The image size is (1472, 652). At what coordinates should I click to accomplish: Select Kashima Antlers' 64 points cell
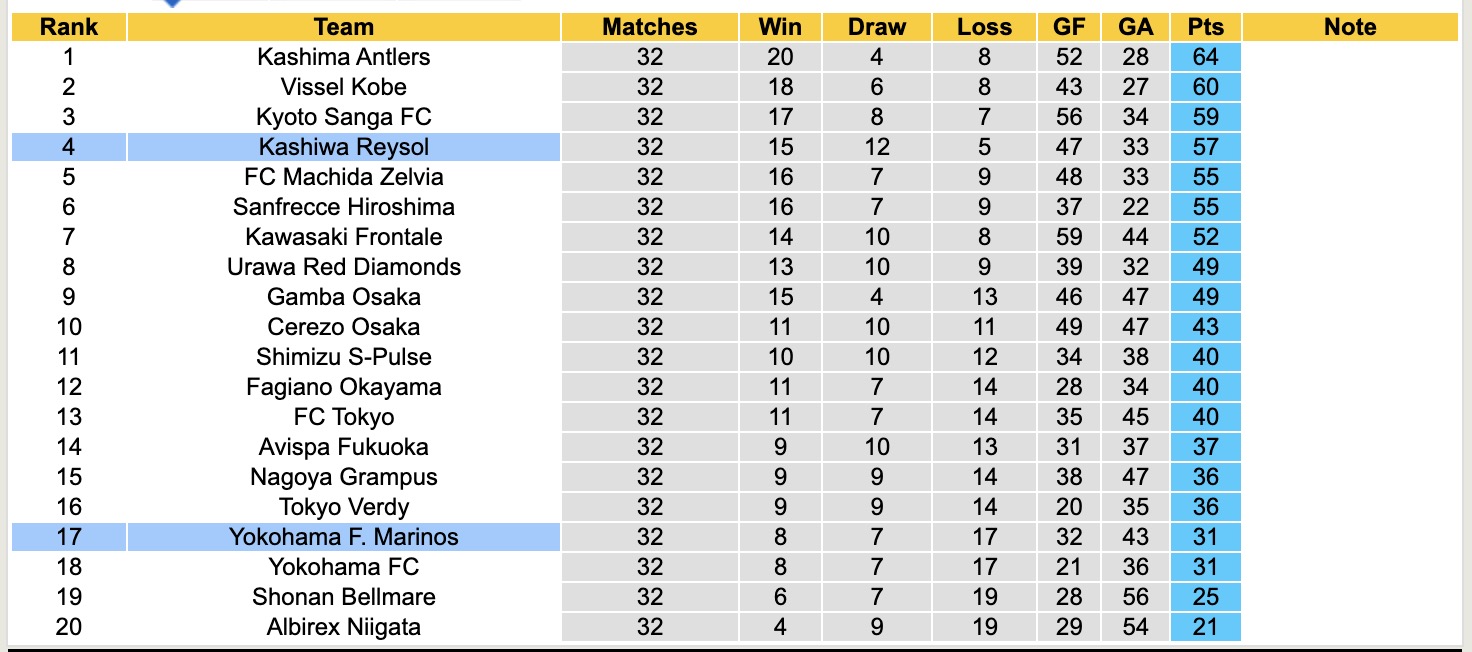[1205, 57]
